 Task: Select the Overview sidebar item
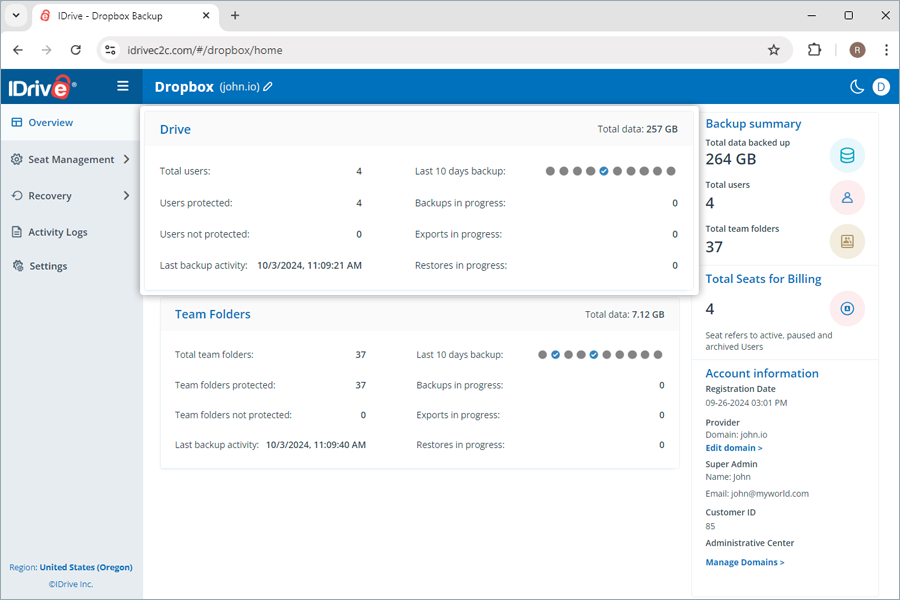pos(50,123)
